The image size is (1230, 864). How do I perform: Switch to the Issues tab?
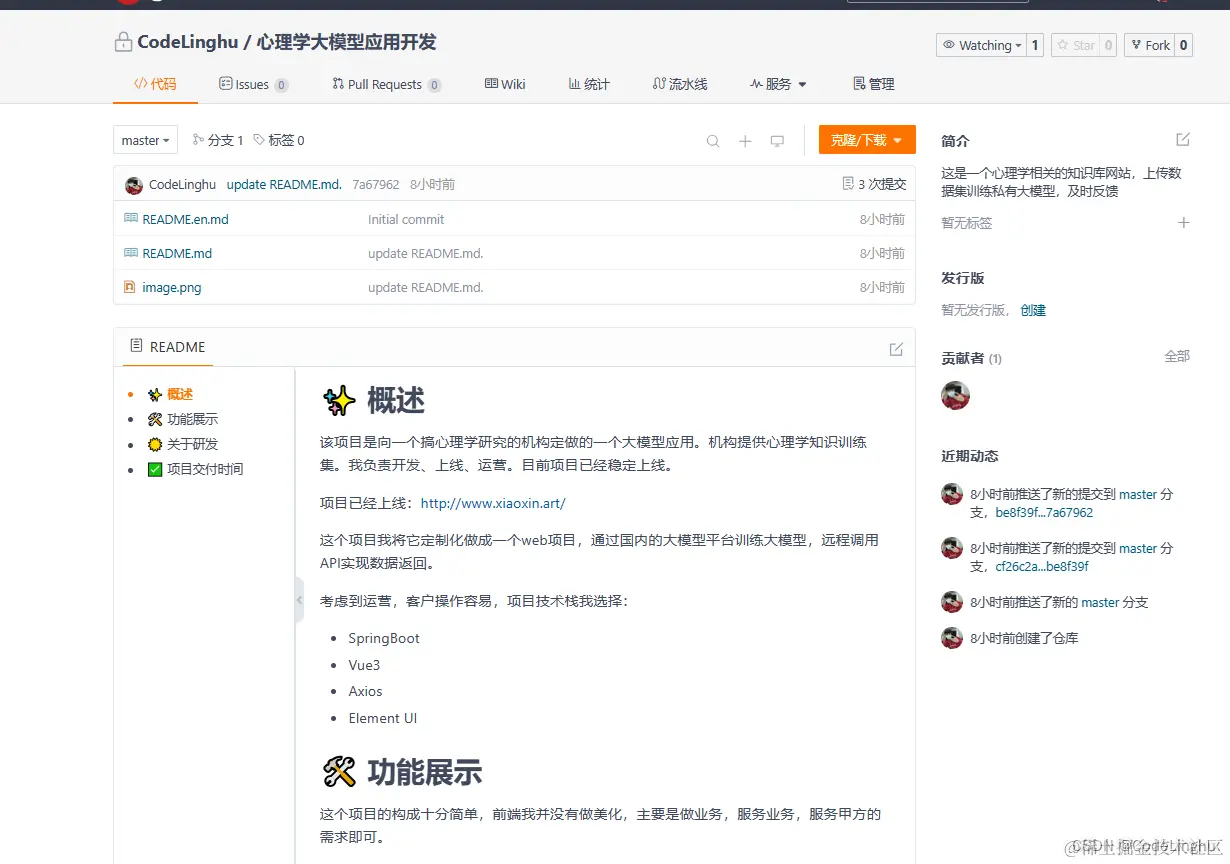253,84
